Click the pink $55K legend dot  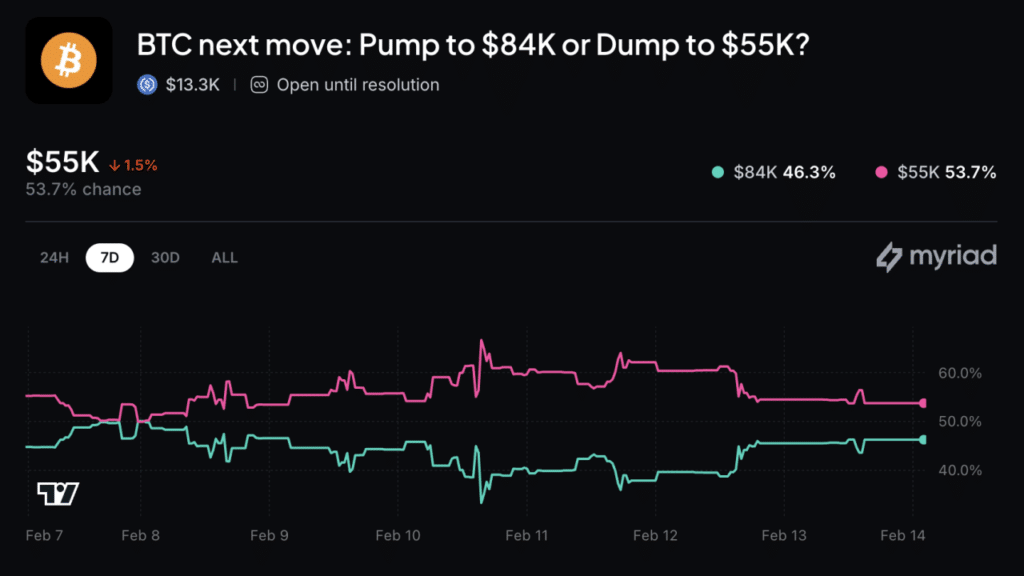[x=882, y=172]
